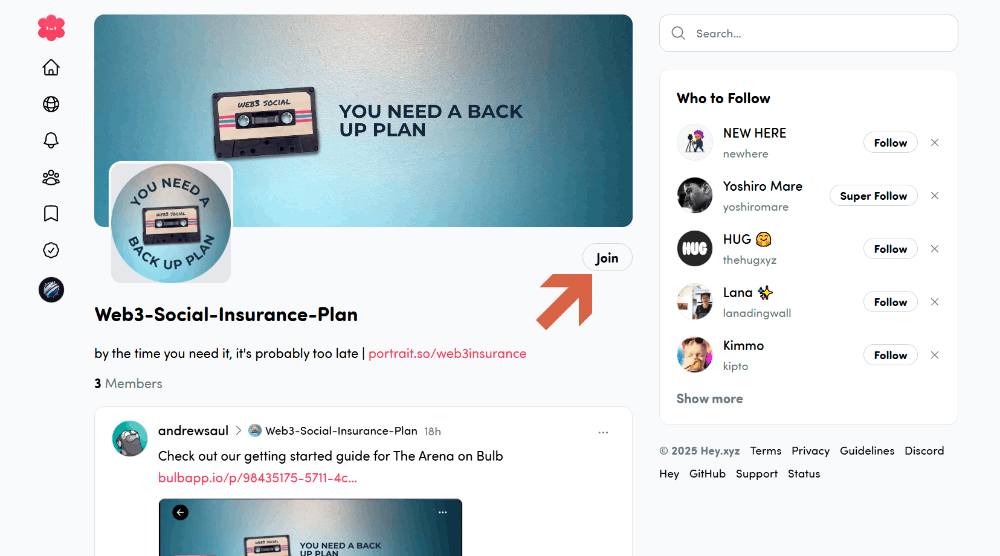Image resolution: width=1000 pixels, height=556 pixels.
Task: Open the profile avatar in sidebar
Action: point(51,289)
